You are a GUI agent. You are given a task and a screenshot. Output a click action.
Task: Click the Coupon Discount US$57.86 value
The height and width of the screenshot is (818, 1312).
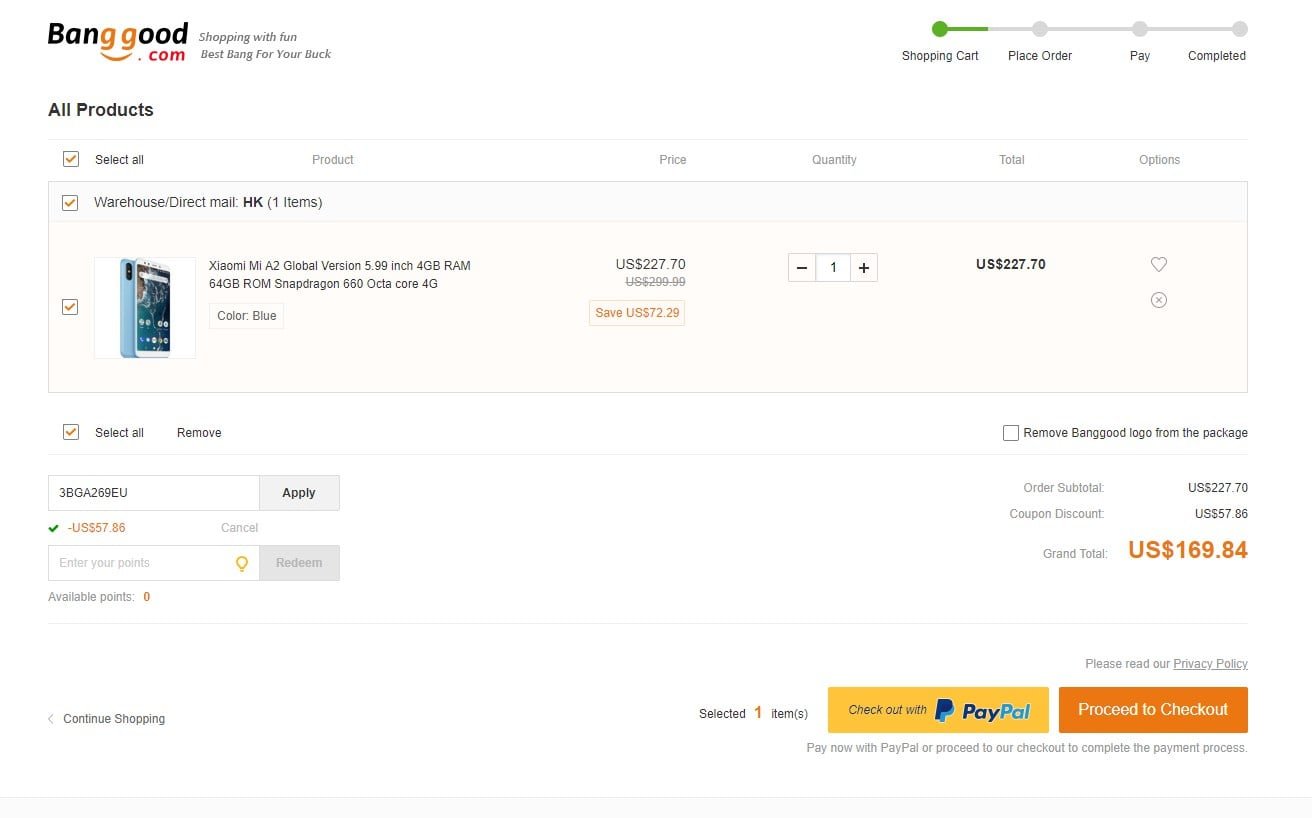[1221, 514]
